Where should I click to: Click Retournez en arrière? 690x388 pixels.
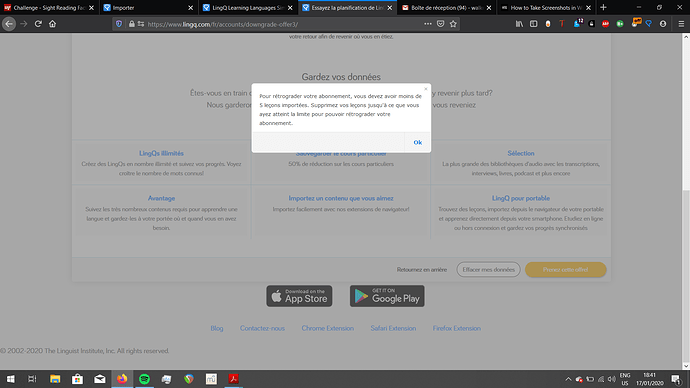click(422, 270)
